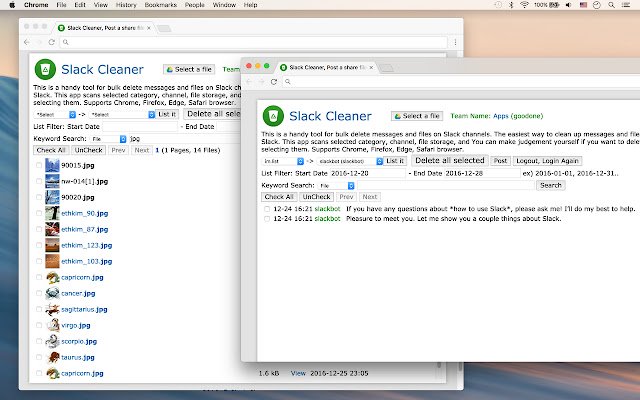Click 'Select a file' in front window
The height and width of the screenshot is (400, 640).
tap(416, 116)
